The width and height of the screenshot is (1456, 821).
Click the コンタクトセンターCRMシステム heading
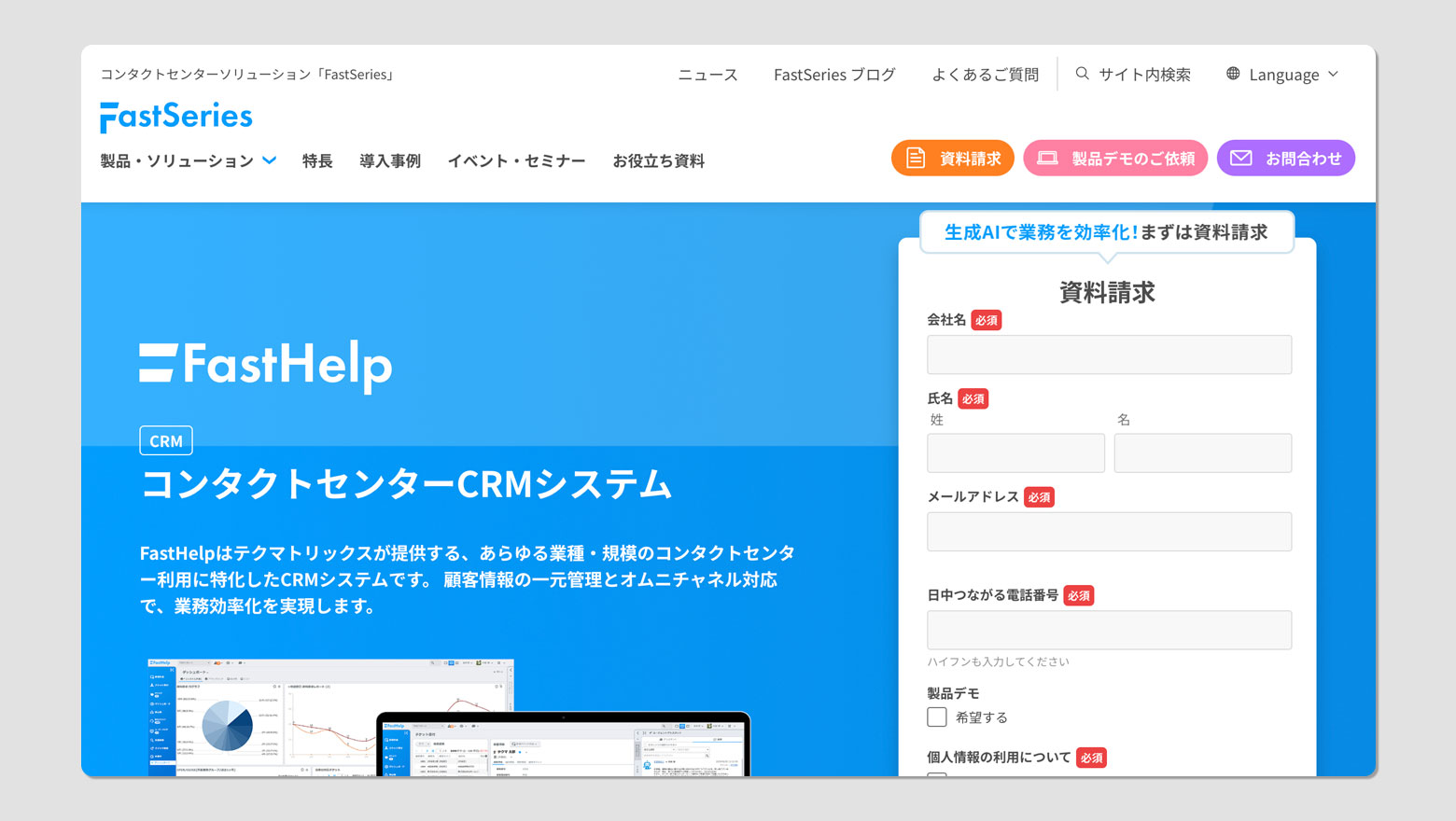tap(406, 484)
